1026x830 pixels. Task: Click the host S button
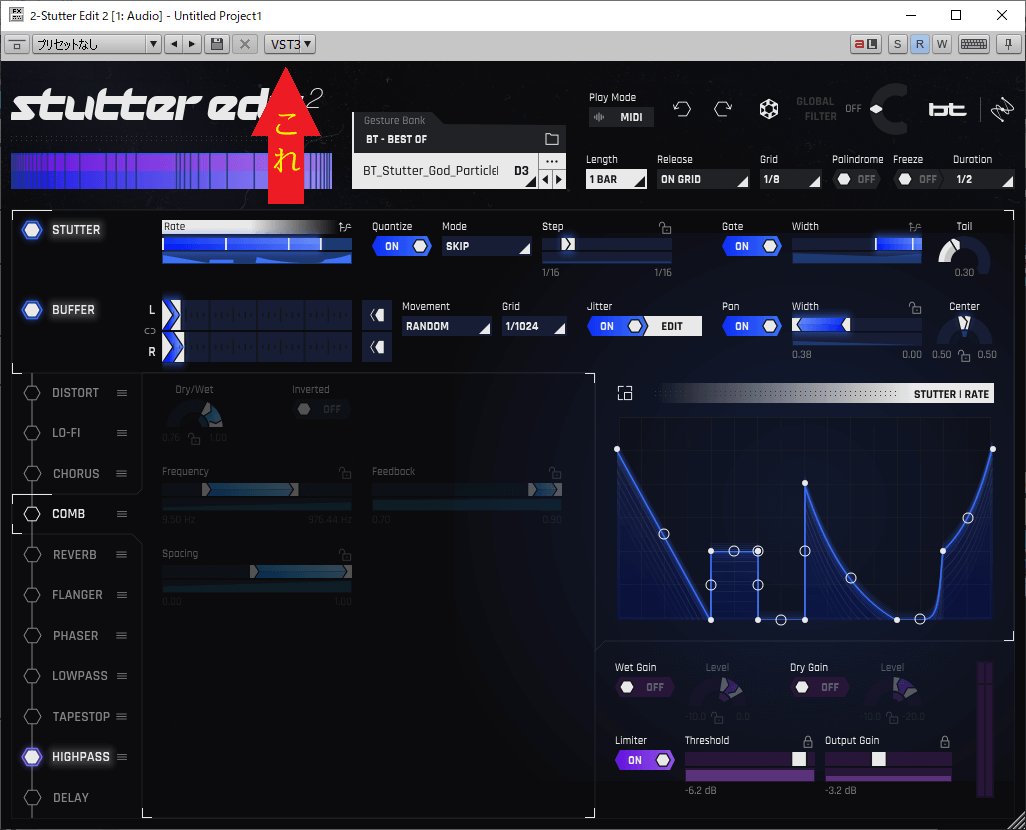click(x=897, y=44)
